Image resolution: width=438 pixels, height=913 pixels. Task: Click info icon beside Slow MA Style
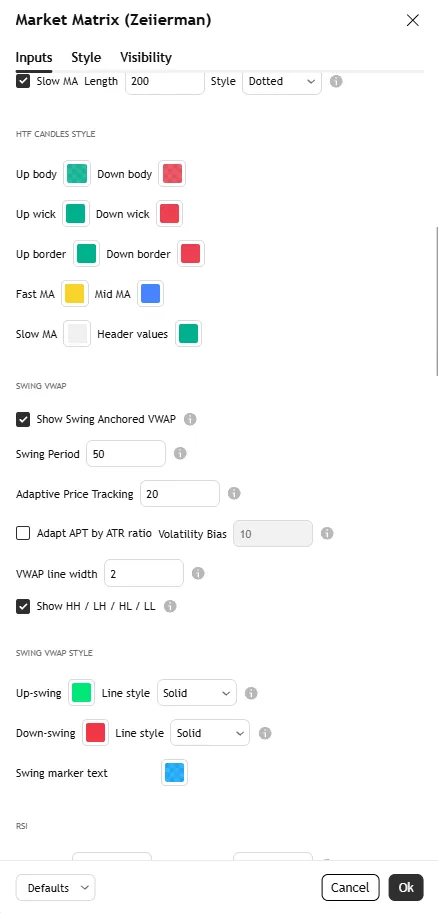pyautogui.click(x=336, y=82)
